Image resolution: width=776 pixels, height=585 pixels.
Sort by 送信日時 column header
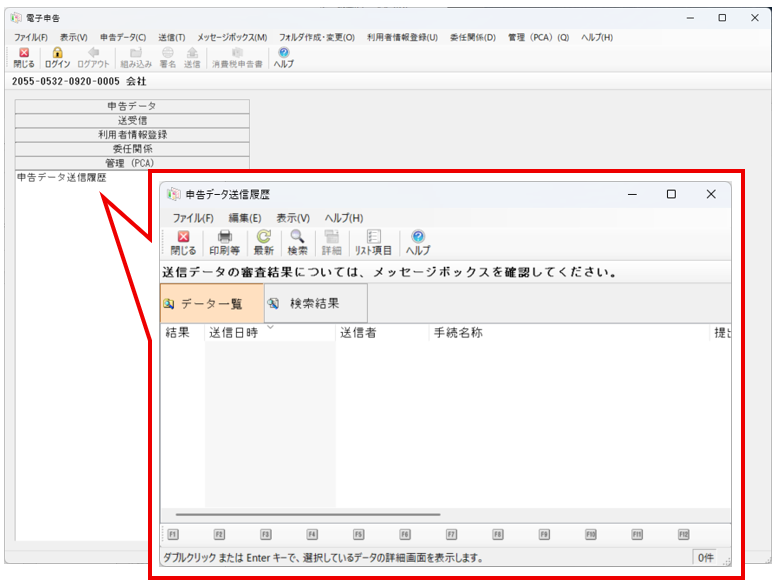tap(233, 333)
